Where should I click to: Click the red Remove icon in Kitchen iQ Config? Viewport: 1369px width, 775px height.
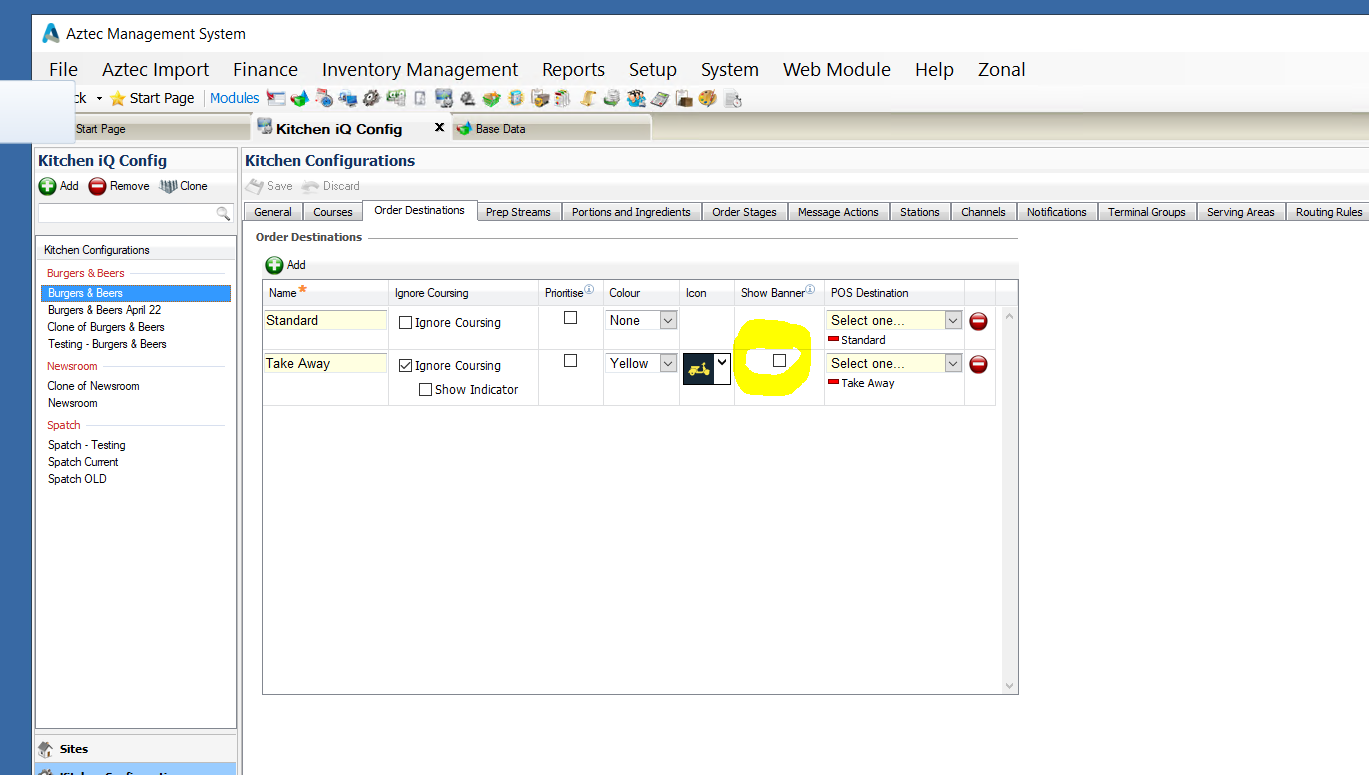coord(97,186)
